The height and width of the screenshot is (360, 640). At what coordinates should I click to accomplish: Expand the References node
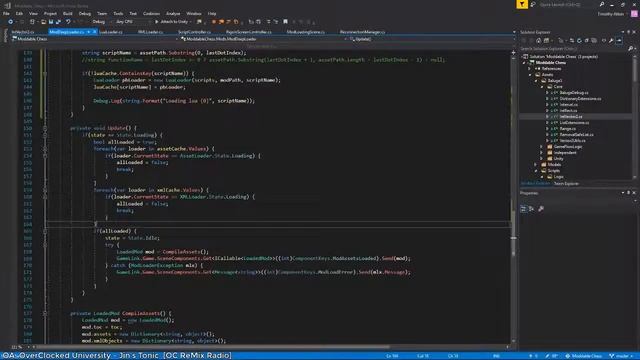[x=530, y=69]
